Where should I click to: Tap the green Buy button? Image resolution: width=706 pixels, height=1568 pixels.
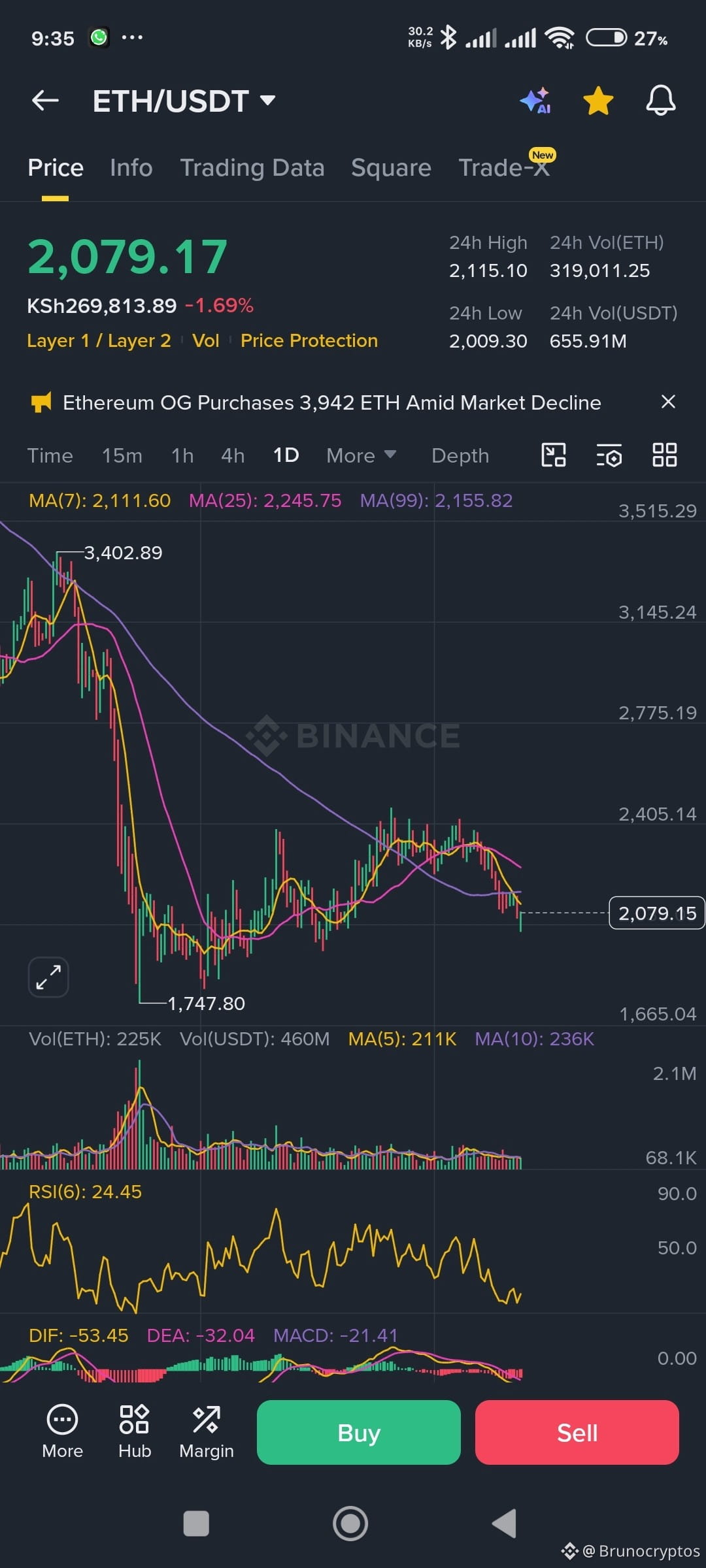tap(359, 1432)
